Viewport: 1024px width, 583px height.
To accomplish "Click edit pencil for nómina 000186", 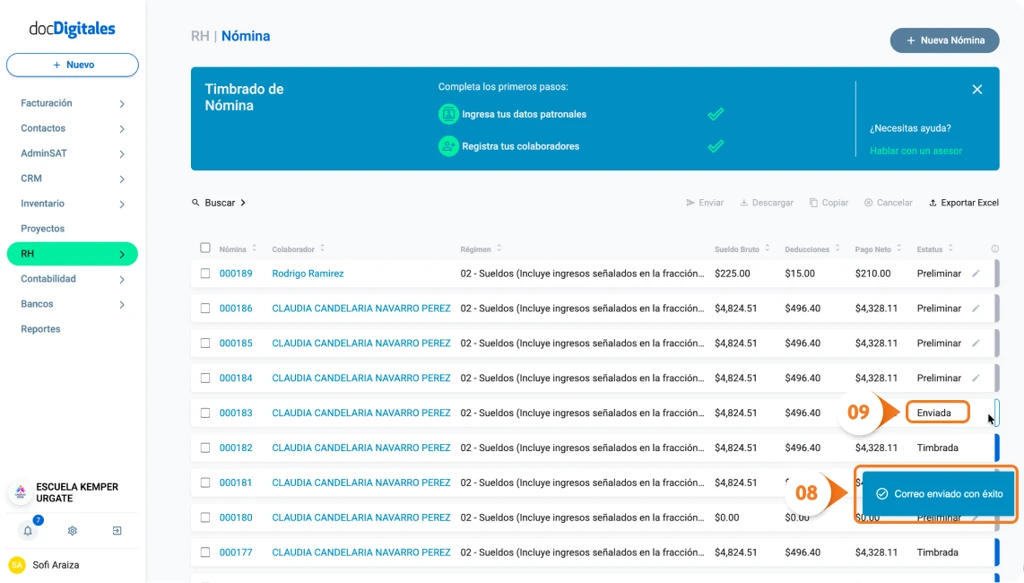I will point(976,308).
